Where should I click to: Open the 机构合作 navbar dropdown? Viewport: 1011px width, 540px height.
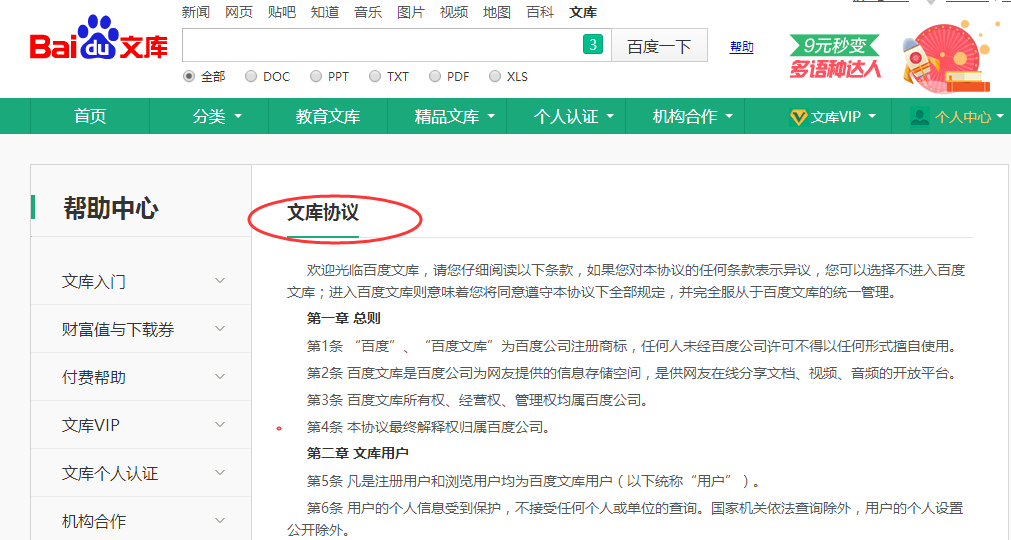[x=692, y=117]
